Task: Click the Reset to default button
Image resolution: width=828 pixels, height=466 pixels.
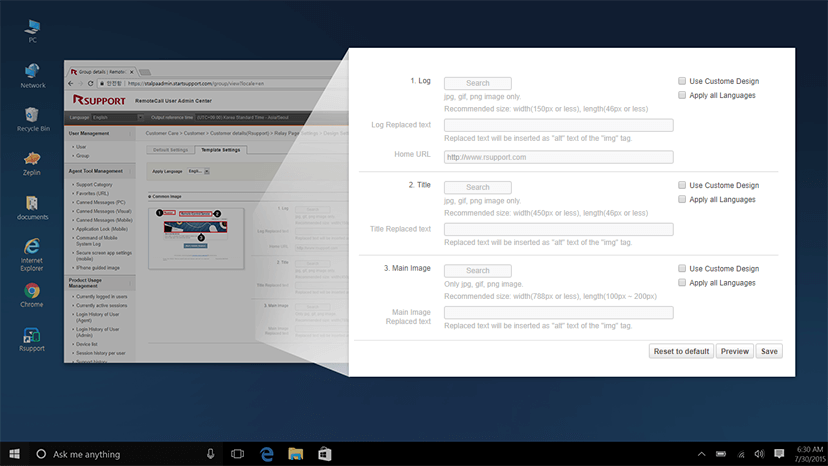Action: coord(681,351)
